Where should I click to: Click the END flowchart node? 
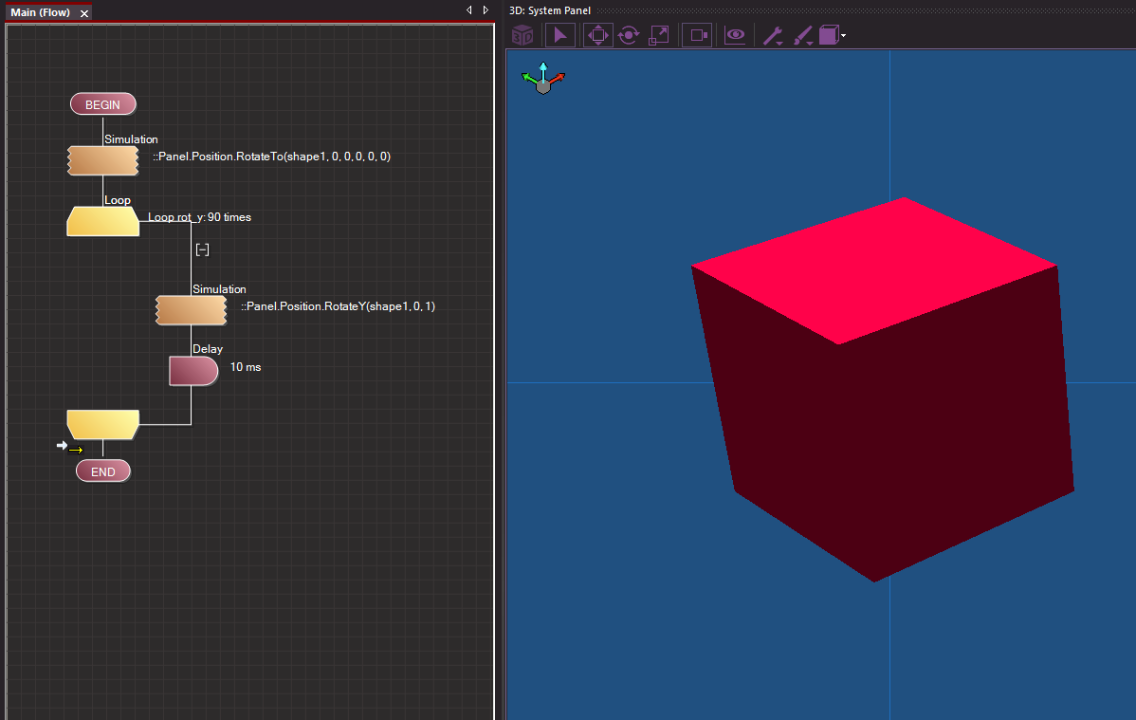click(x=102, y=470)
